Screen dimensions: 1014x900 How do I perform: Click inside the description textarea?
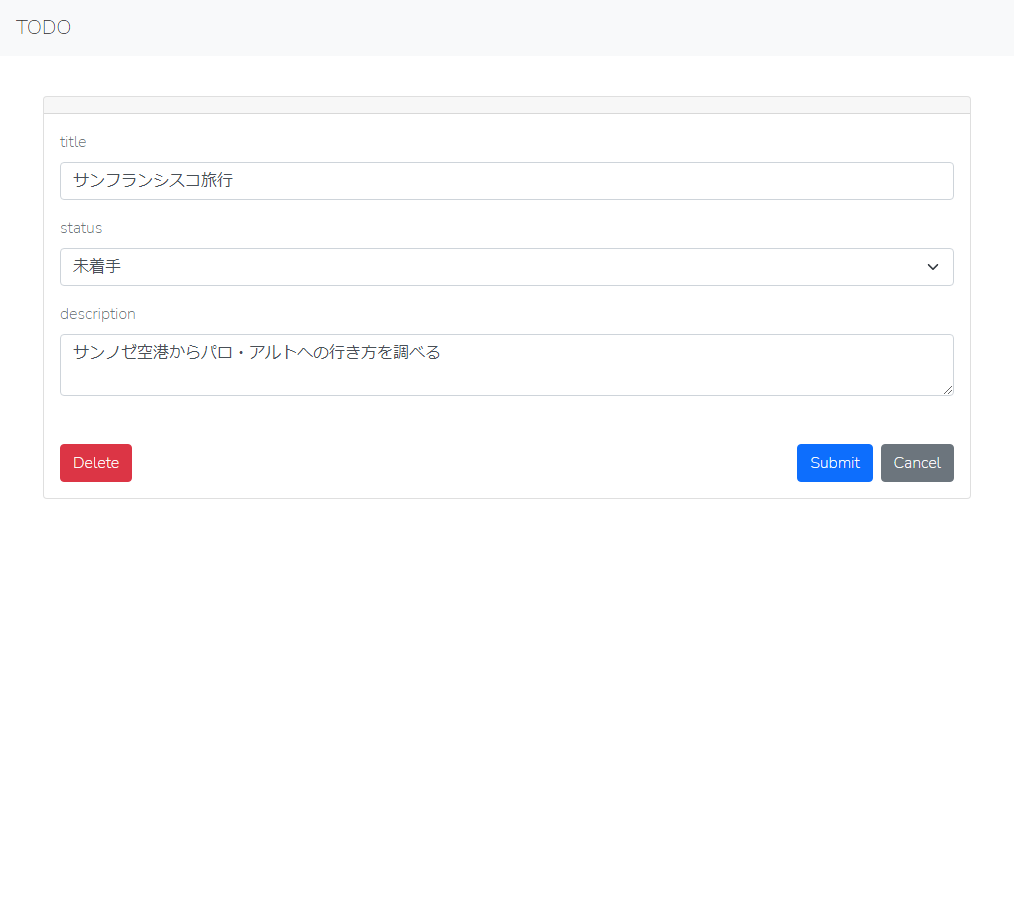[x=506, y=376]
